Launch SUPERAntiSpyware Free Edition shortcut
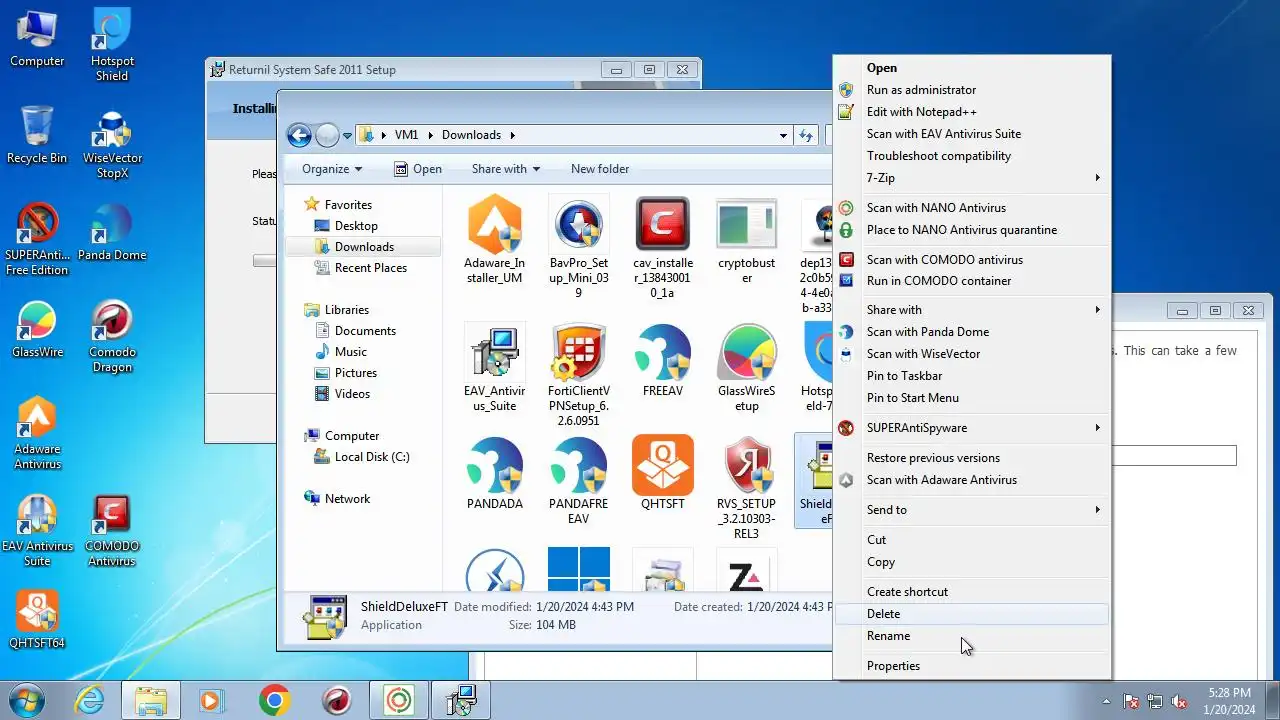This screenshot has width=1280, height=720. 37,240
